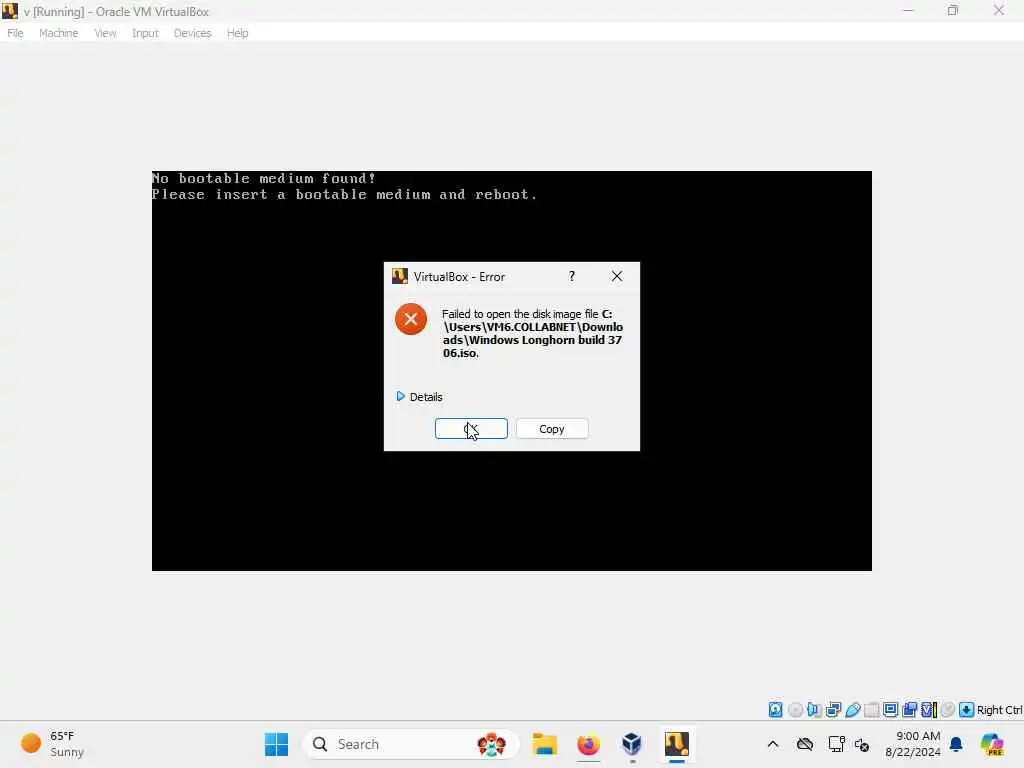1024x768 pixels.
Task: Click the error message file path text
Action: [x=532, y=334]
